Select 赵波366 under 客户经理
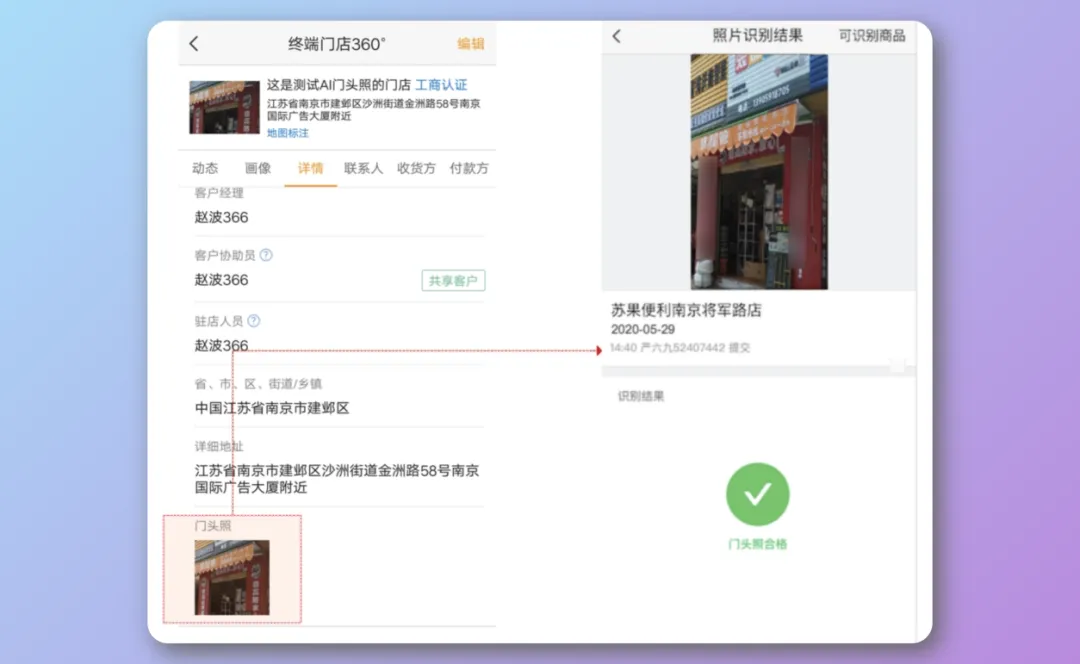 (221, 217)
